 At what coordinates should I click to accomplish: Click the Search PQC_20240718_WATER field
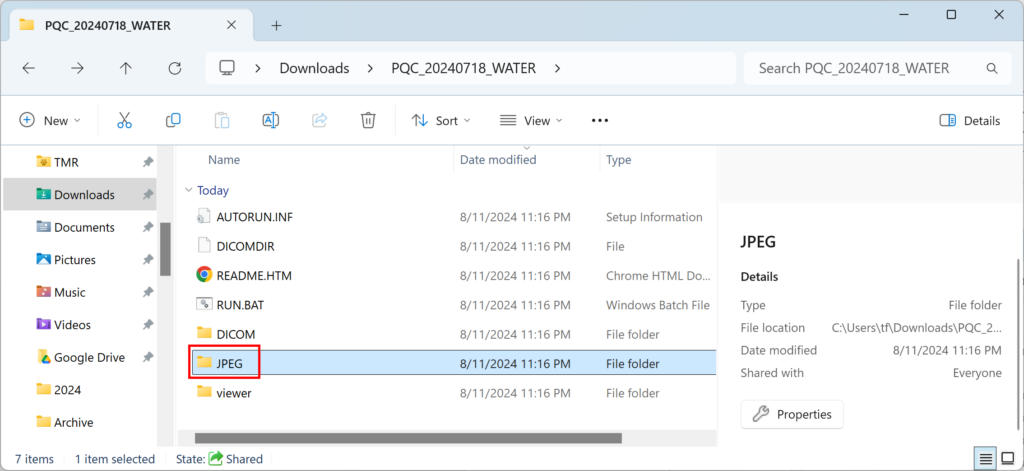[860, 68]
